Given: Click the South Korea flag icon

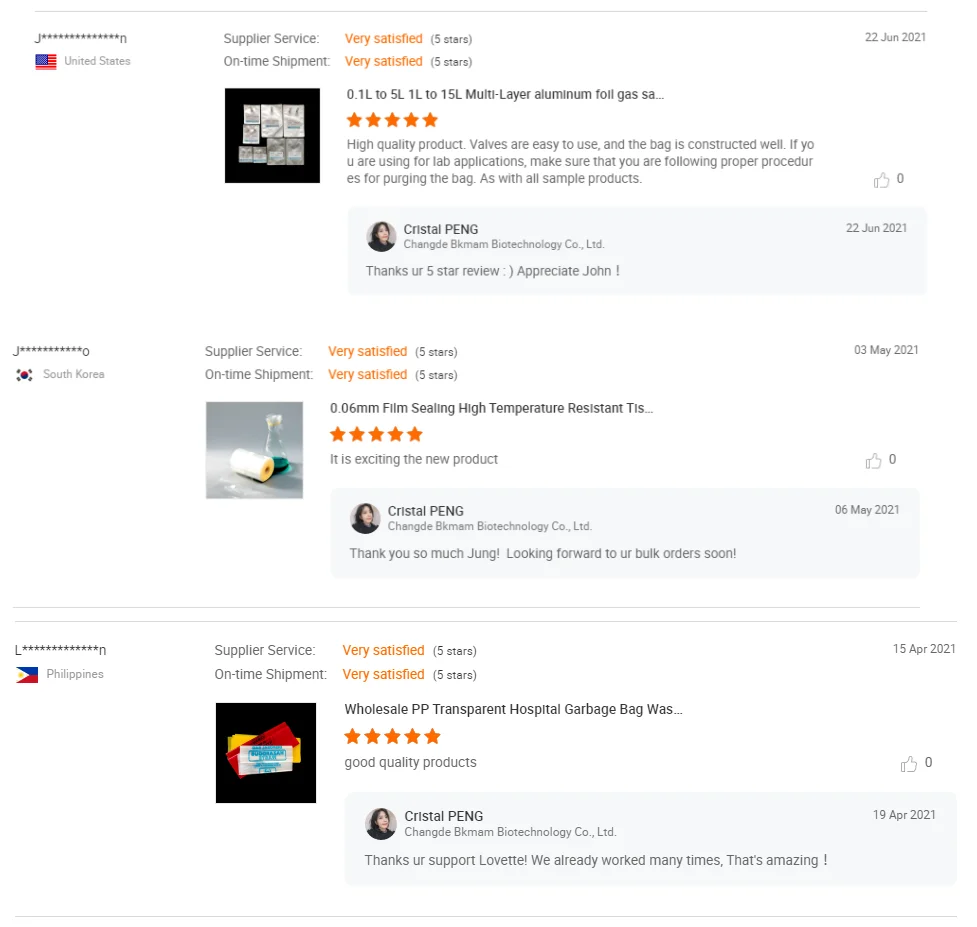Looking at the screenshot, I should 24,375.
